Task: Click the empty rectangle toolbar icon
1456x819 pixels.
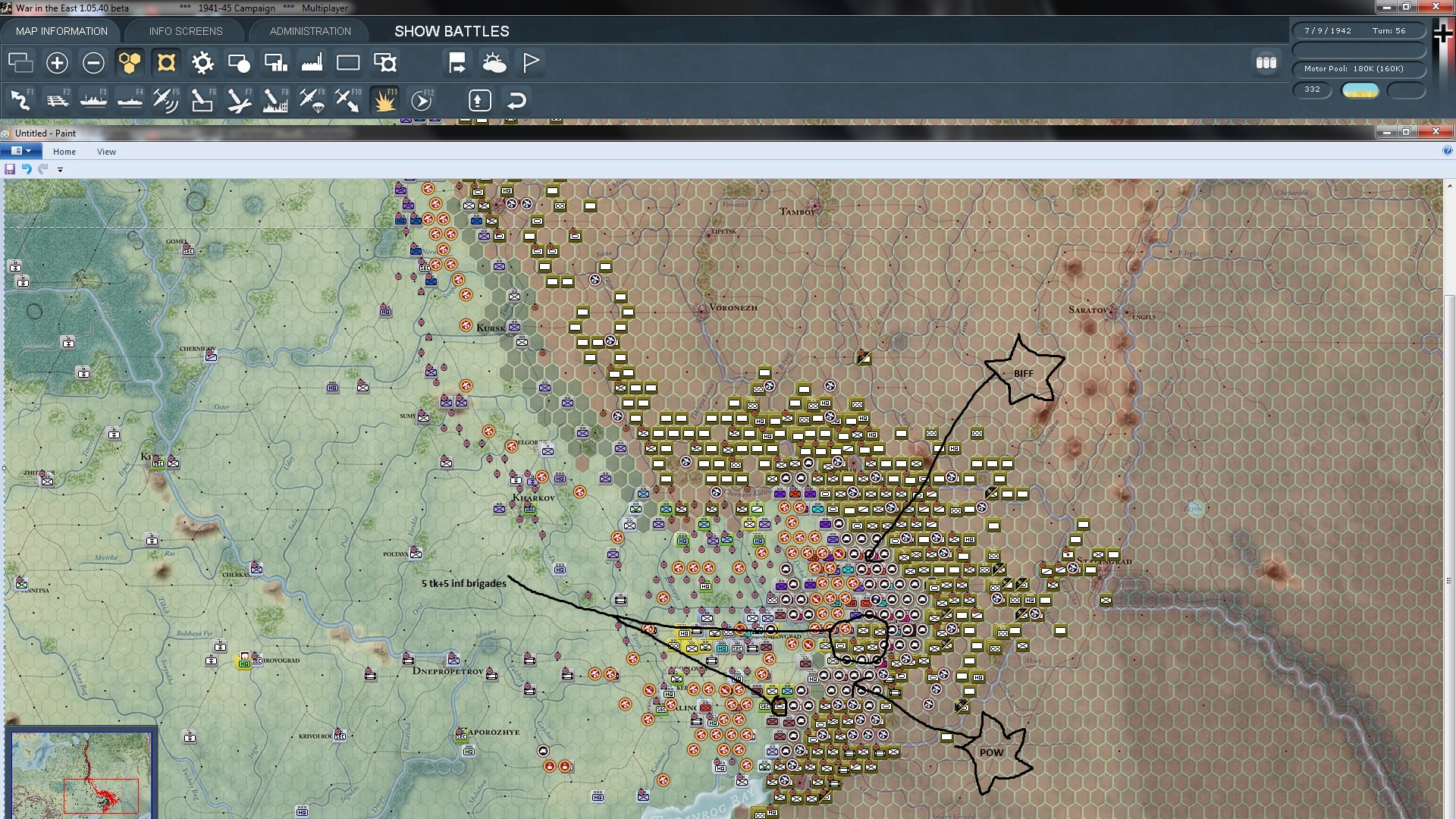Action: [x=348, y=62]
